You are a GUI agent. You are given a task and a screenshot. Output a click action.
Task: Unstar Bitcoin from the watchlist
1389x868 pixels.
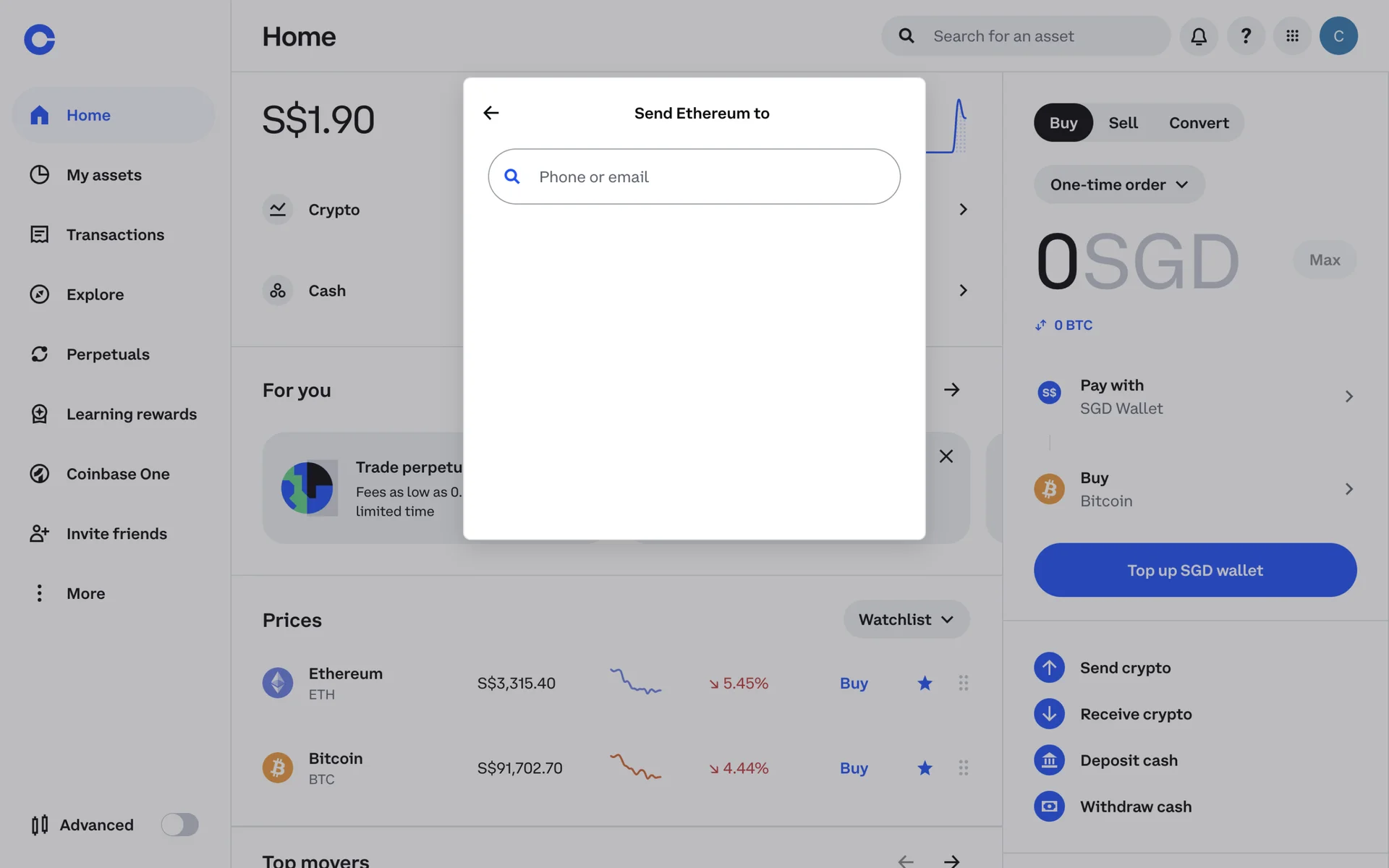(x=925, y=768)
